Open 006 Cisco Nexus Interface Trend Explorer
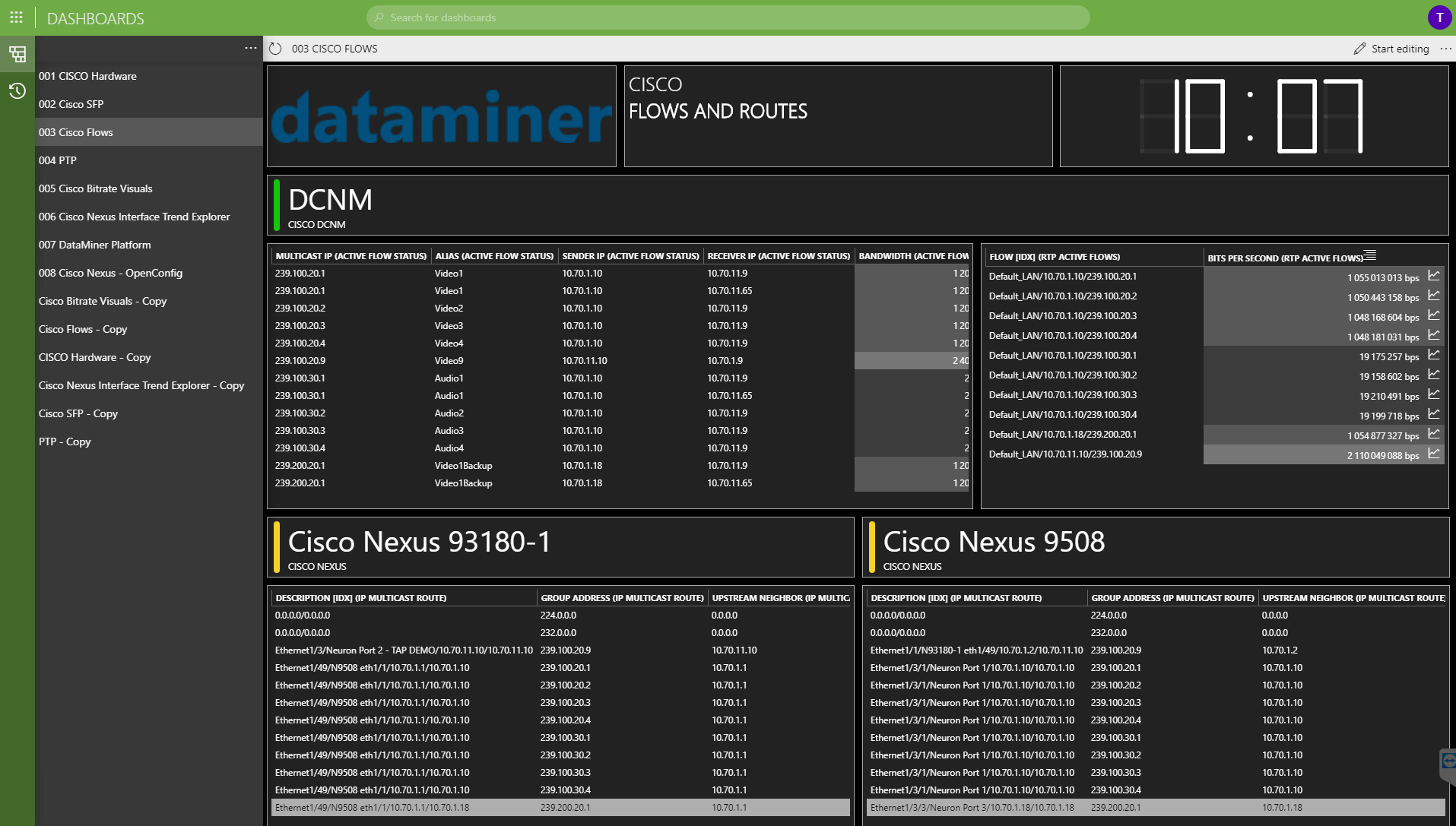 [x=149, y=217]
